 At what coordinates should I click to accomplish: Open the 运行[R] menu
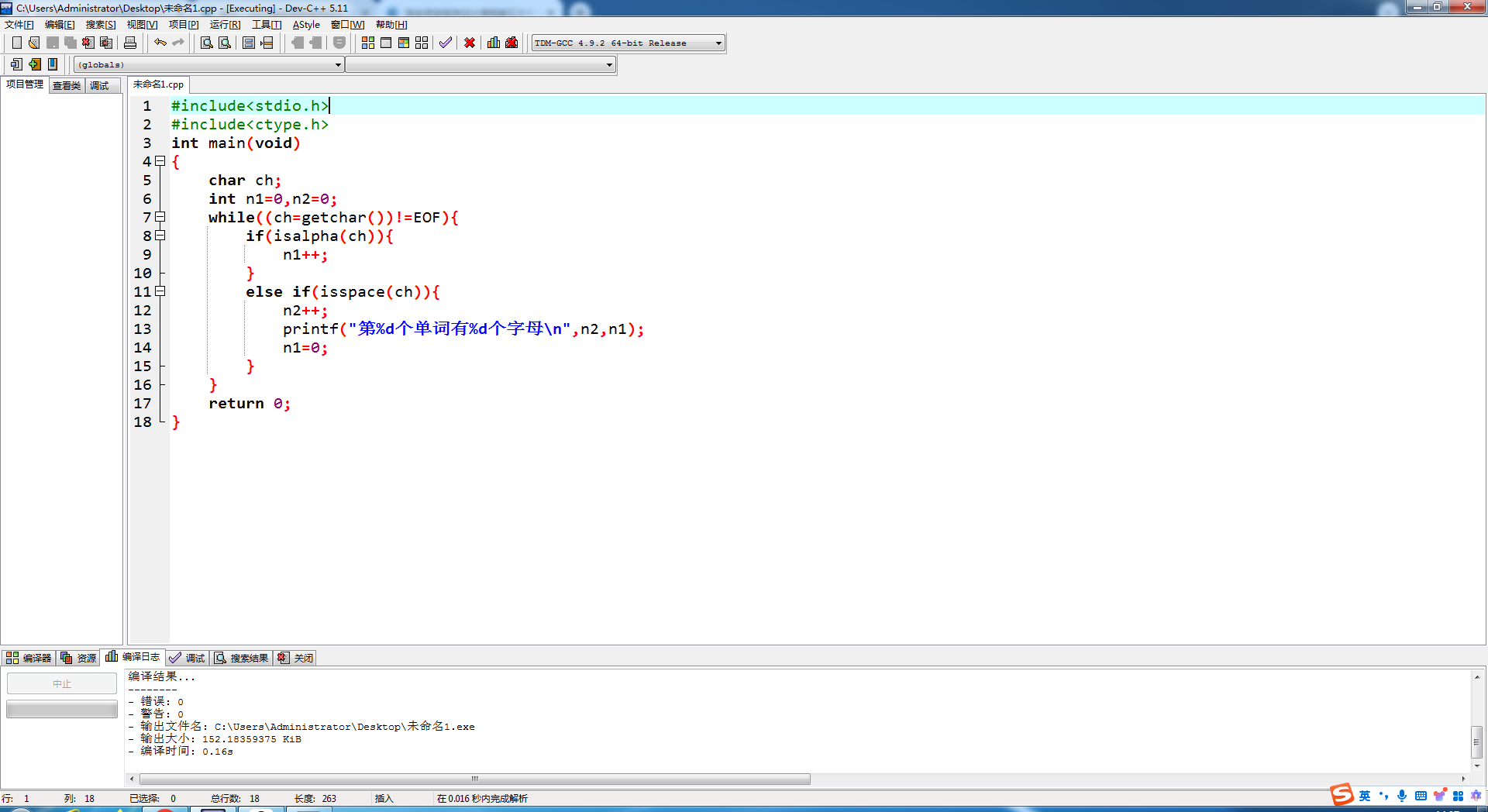(x=225, y=25)
